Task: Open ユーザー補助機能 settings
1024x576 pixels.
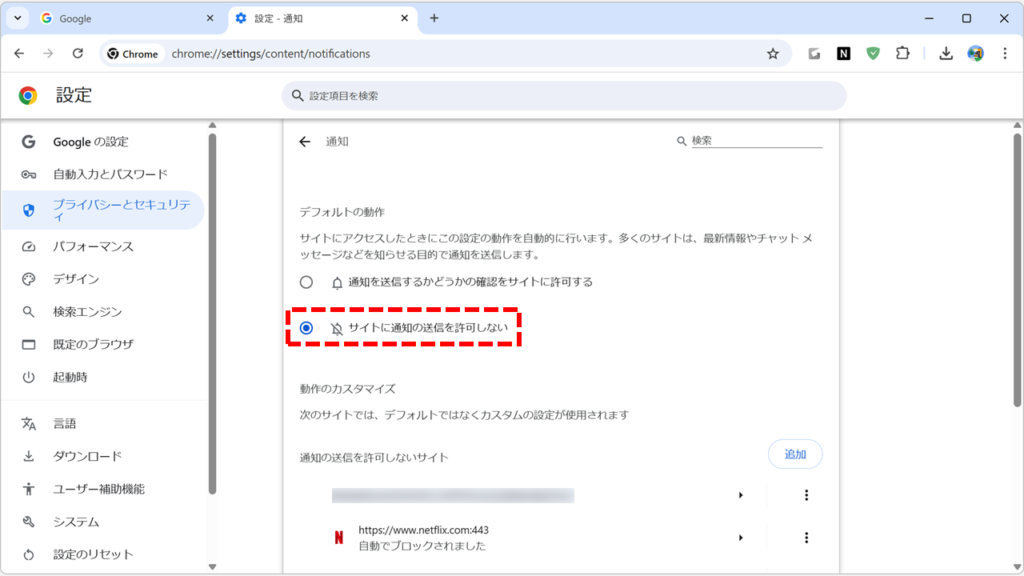Action: point(103,488)
